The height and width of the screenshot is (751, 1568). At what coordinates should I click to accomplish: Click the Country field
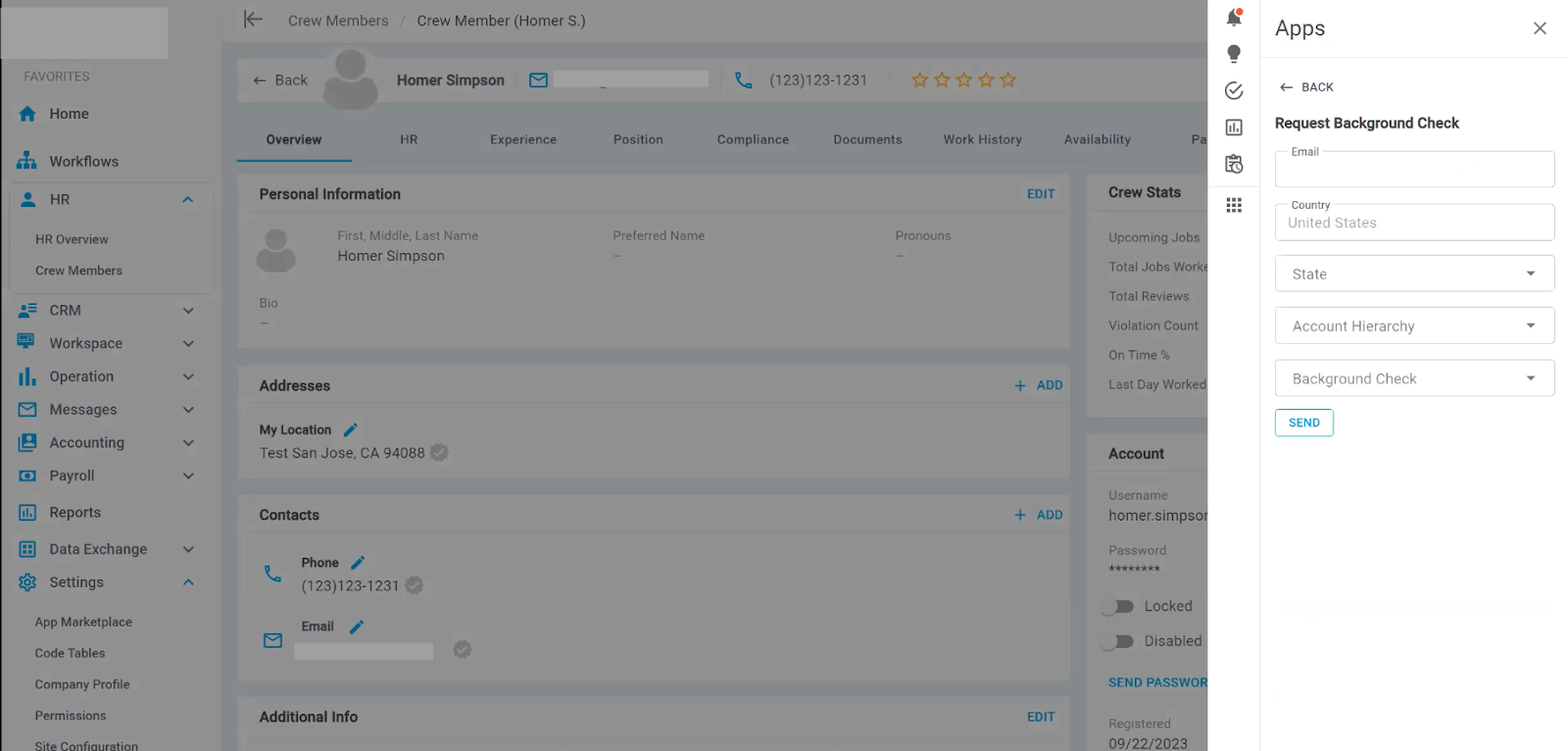(1414, 223)
